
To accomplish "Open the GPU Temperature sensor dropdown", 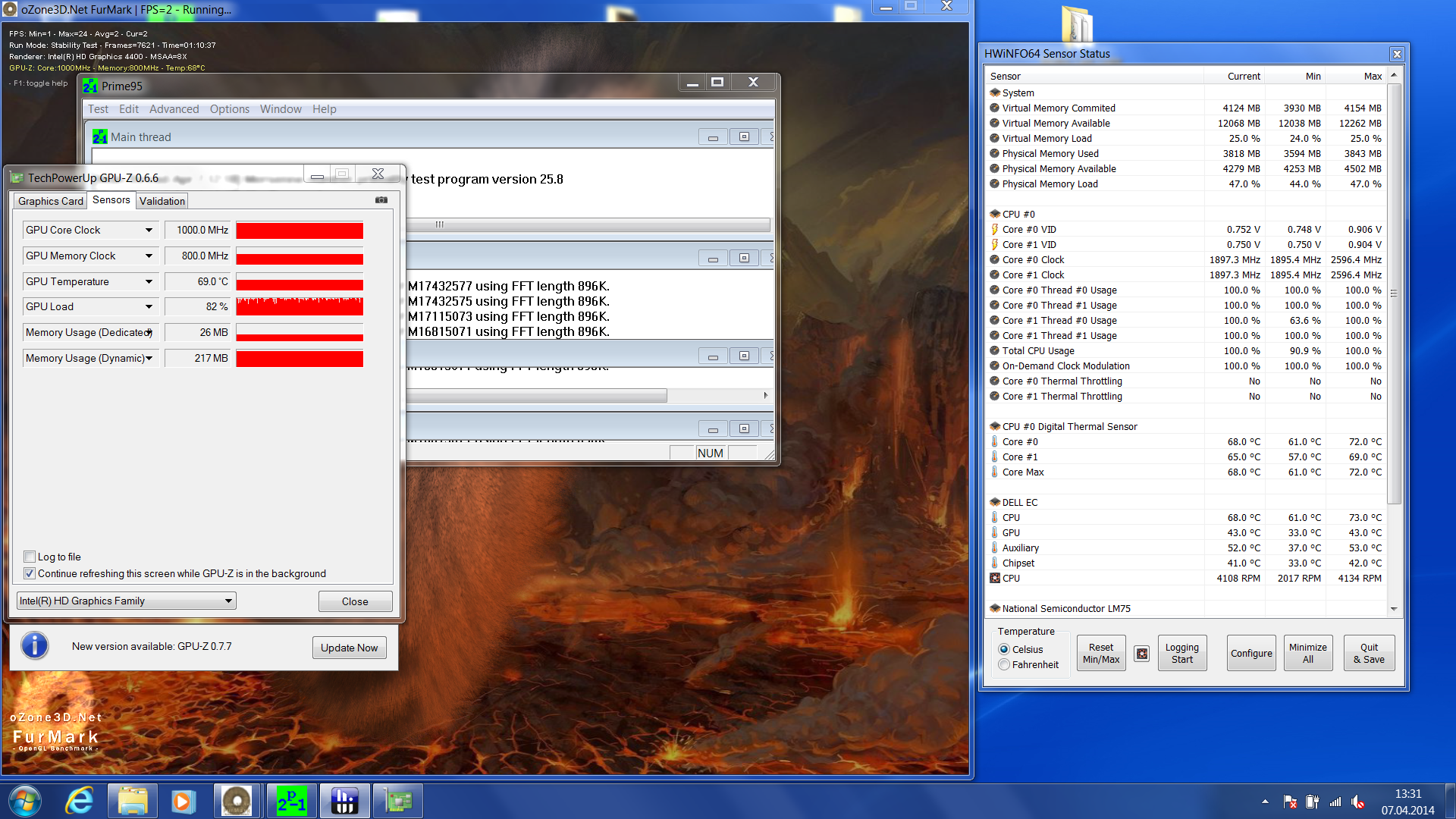I will [x=149, y=281].
